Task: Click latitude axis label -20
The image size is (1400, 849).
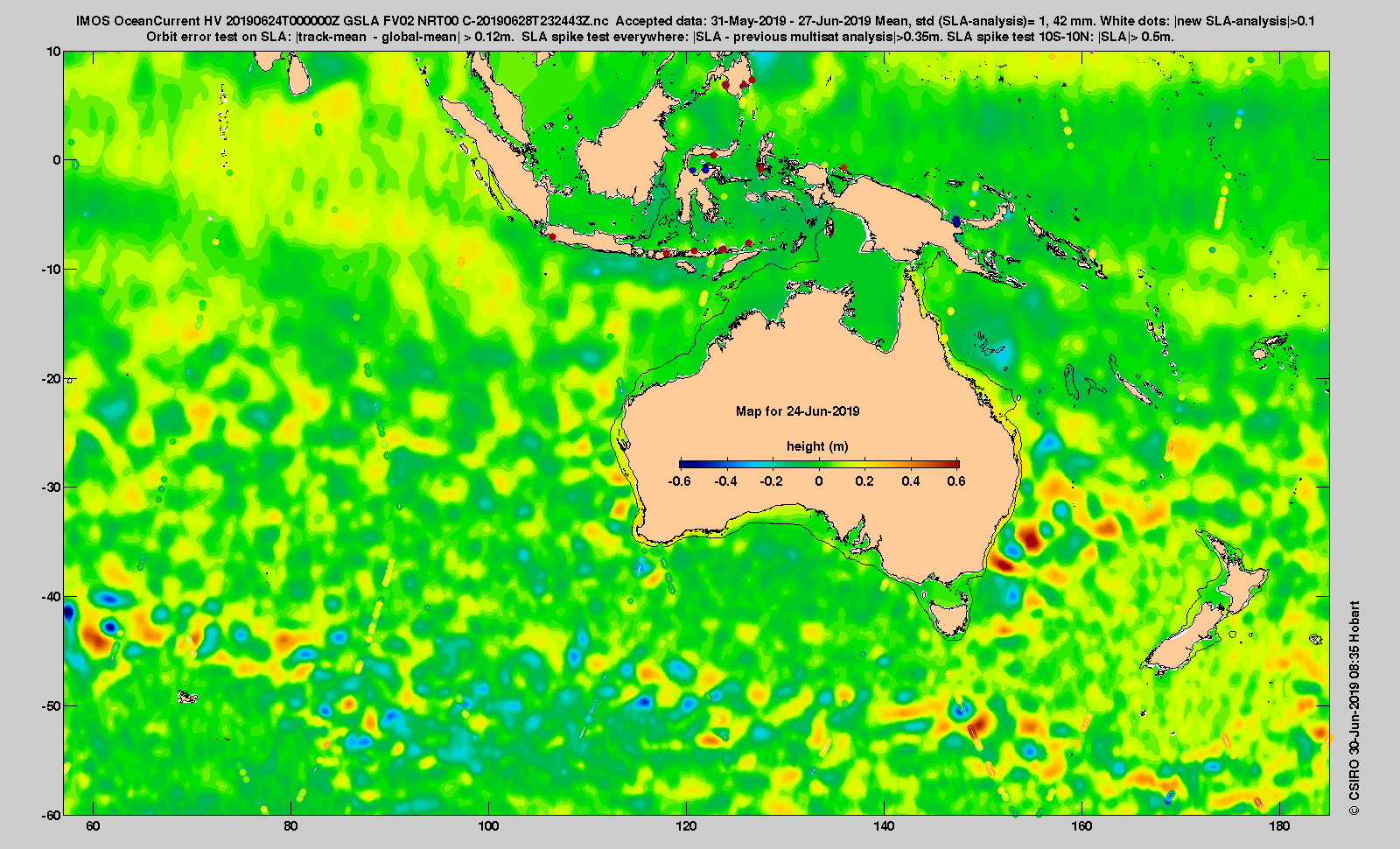Action: tap(52, 378)
